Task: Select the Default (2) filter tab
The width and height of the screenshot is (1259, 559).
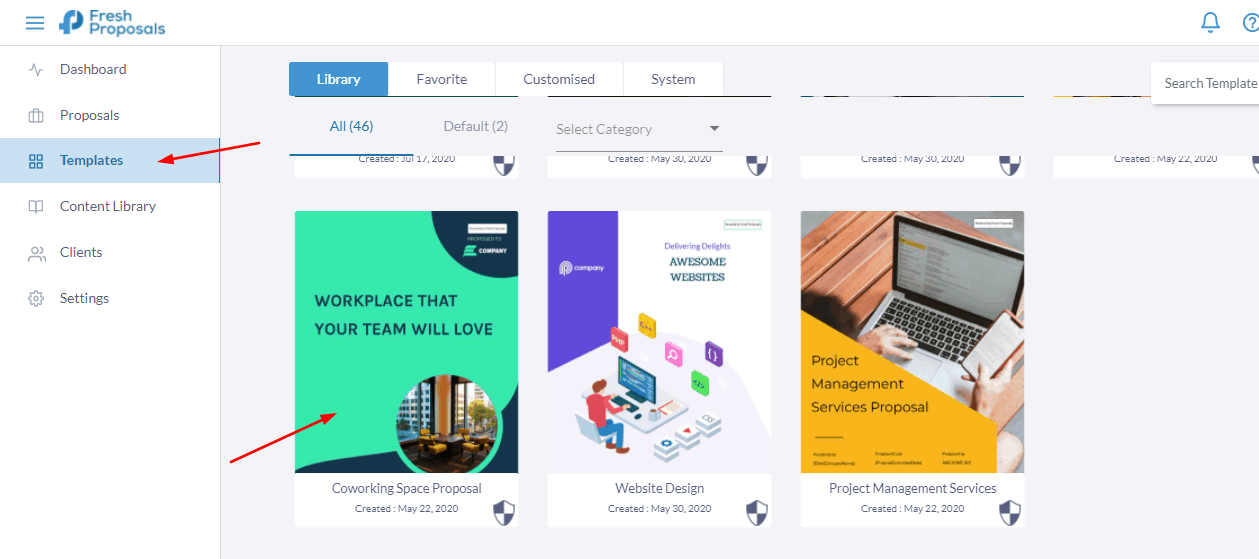Action: tap(476, 126)
